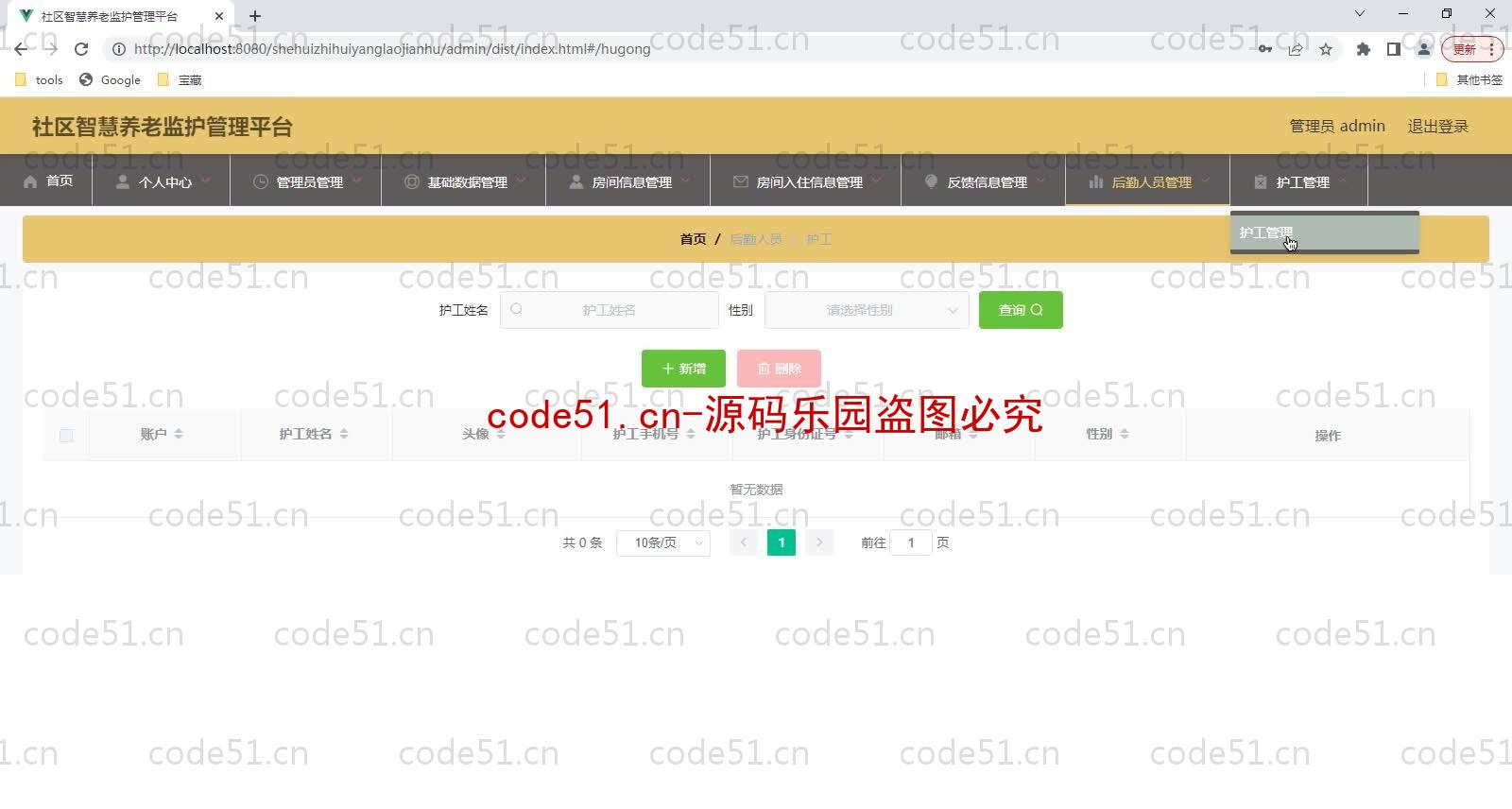1512x809 pixels.
Task: Sort by 性别 column arrows
Action: [1125, 434]
